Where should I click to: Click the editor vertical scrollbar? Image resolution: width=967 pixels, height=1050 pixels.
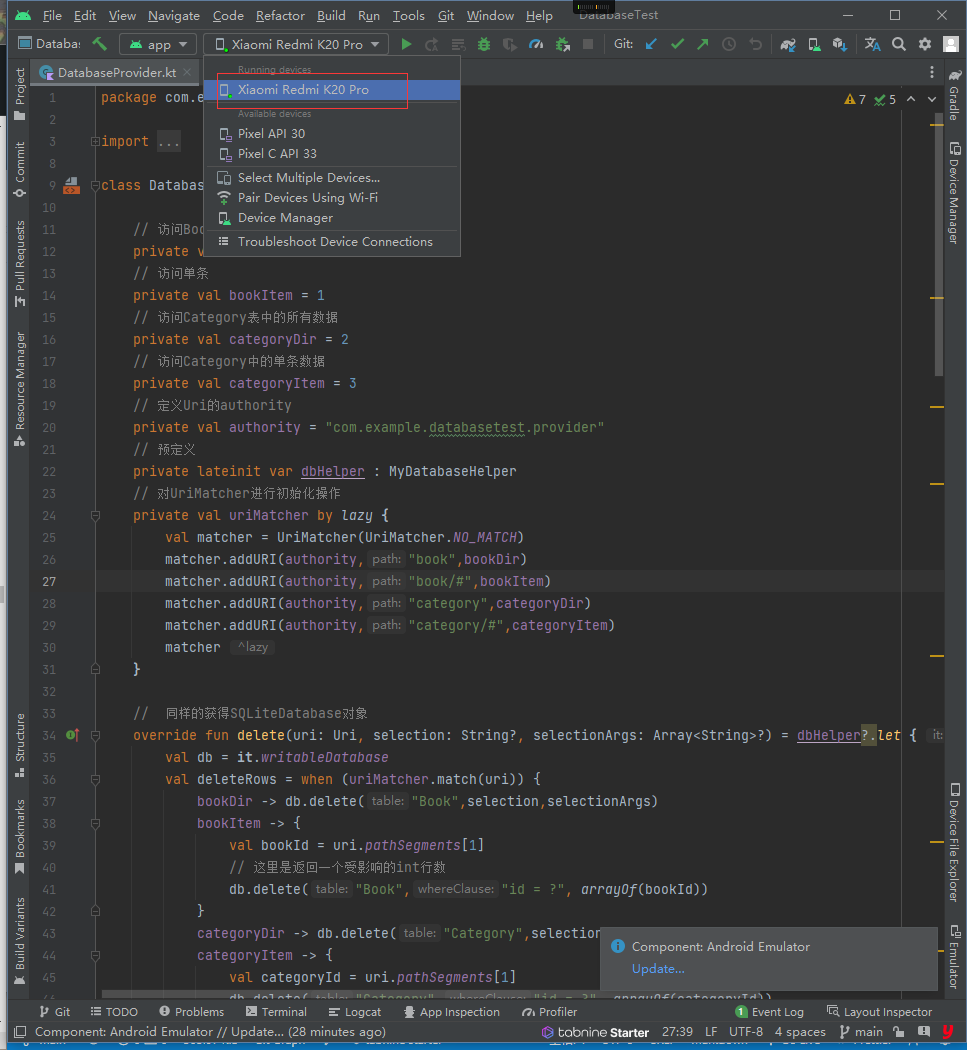coord(937,250)
